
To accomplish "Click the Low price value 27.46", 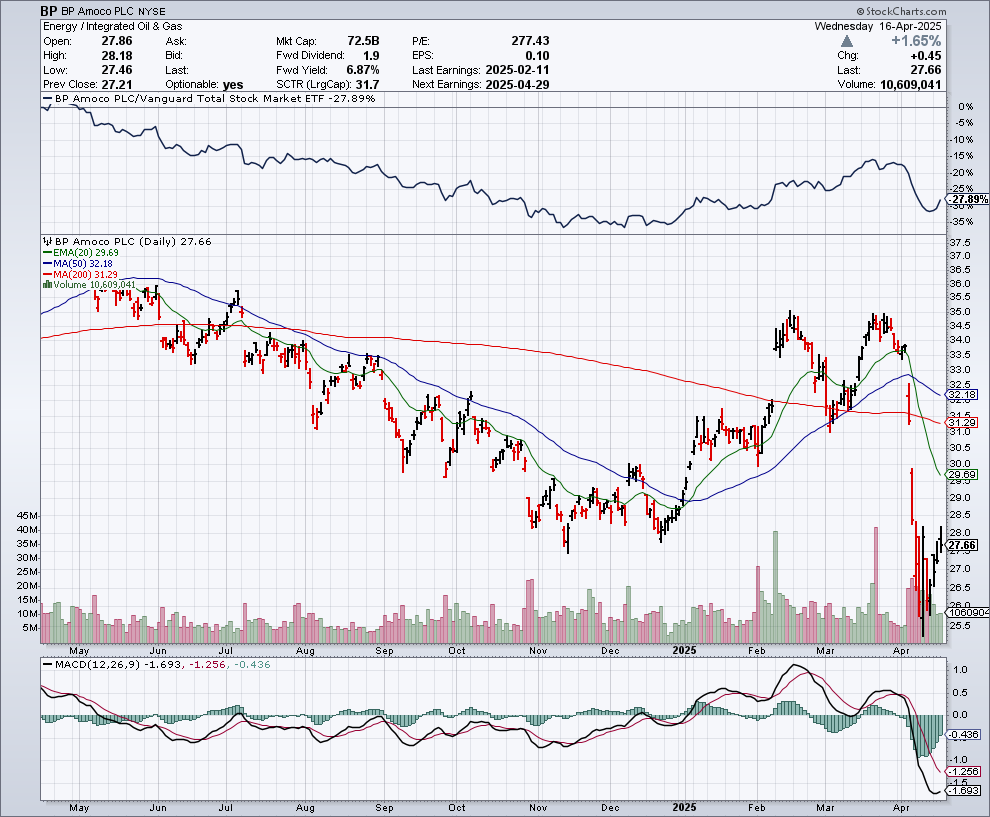I will [117, 70].
